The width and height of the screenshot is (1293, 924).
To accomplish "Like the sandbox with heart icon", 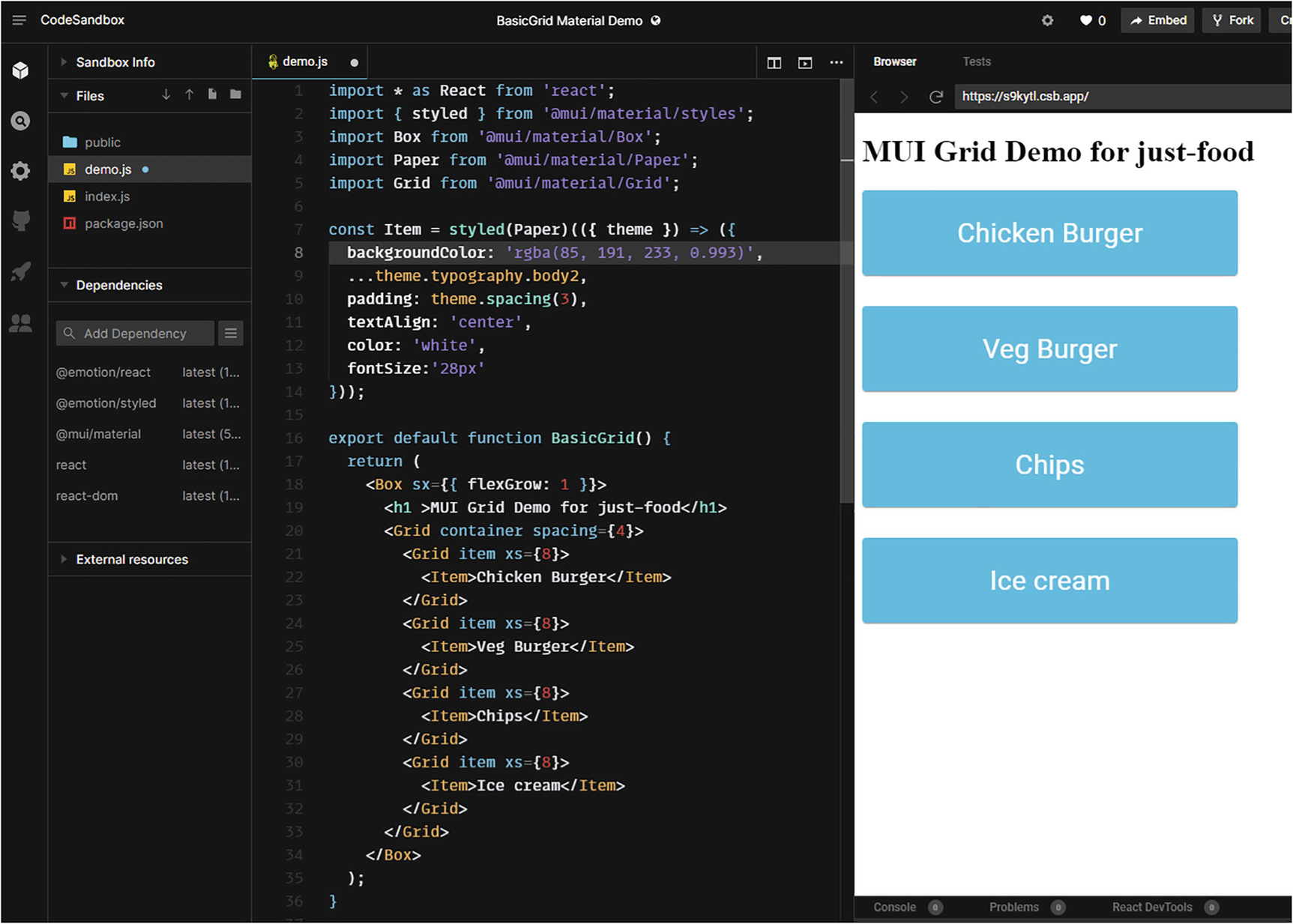I will (x=1085, y=20).
